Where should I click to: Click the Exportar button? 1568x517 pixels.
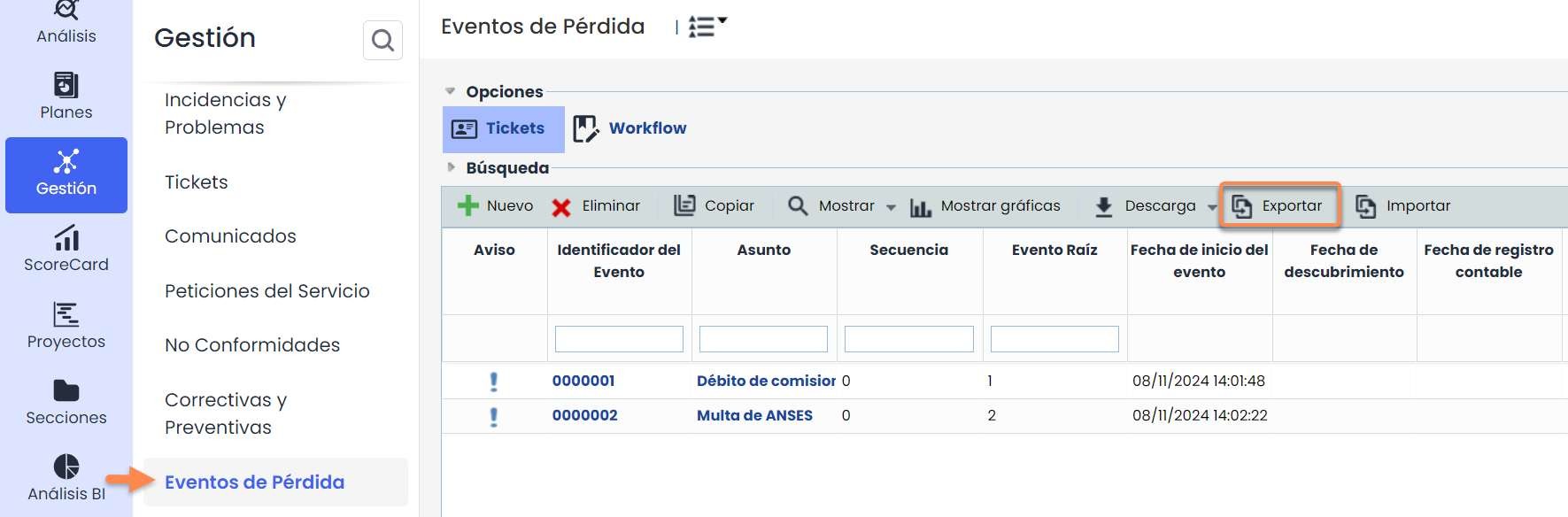[1279, 206]
